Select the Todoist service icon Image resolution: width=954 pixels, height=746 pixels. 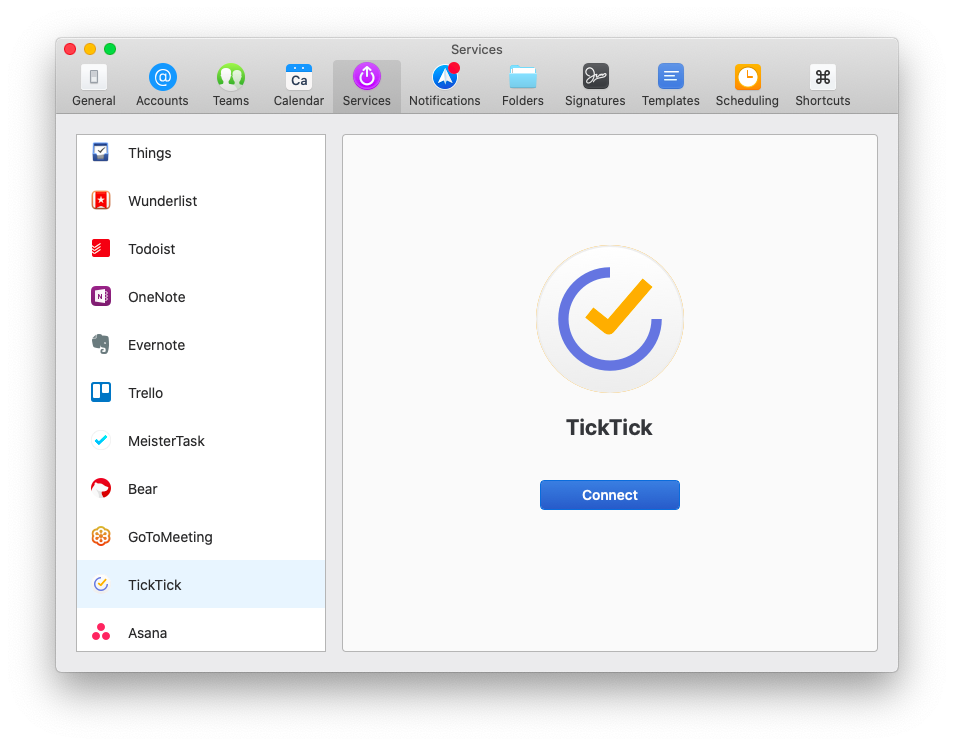(100, 248)
